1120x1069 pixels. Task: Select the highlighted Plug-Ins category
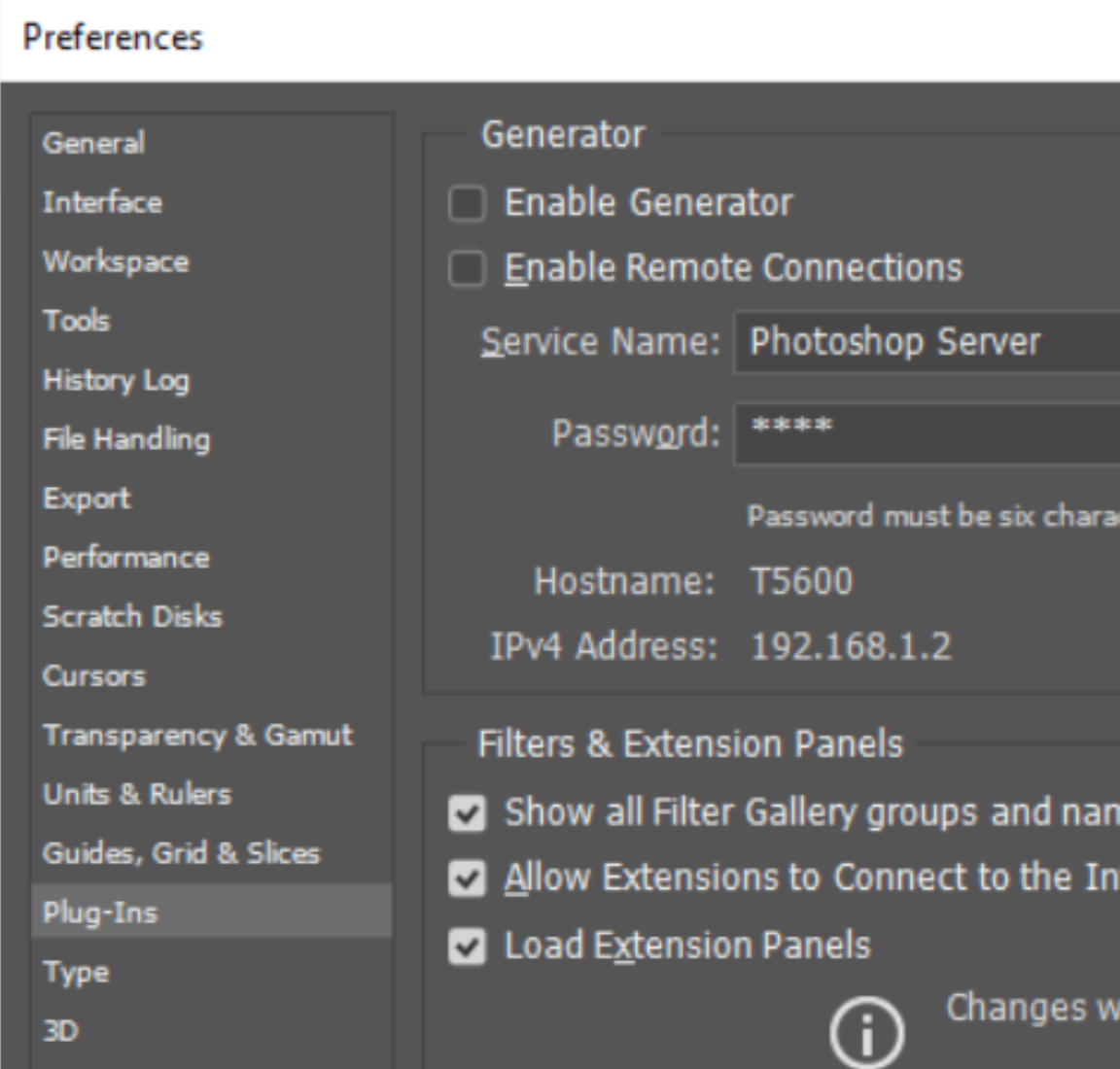pos(211,912)
